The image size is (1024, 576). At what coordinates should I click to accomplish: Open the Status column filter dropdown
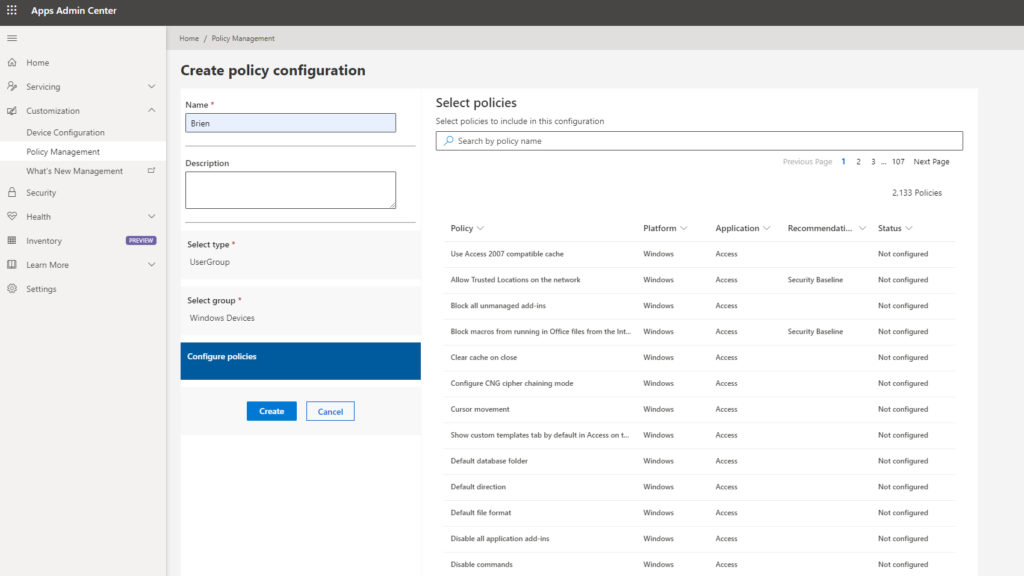pyautogui.click(x=909, y=228)
